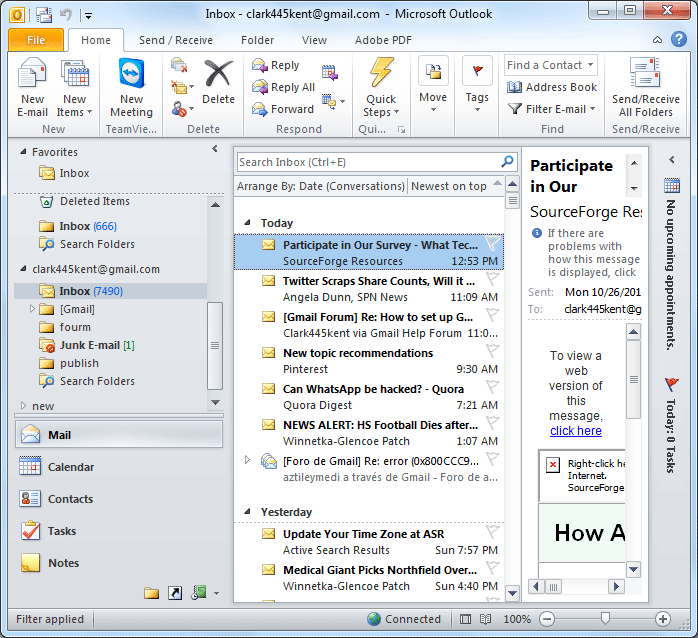Create a New E-mail message
This screenshot has height=638, width=698.
[x=32, y=88]
